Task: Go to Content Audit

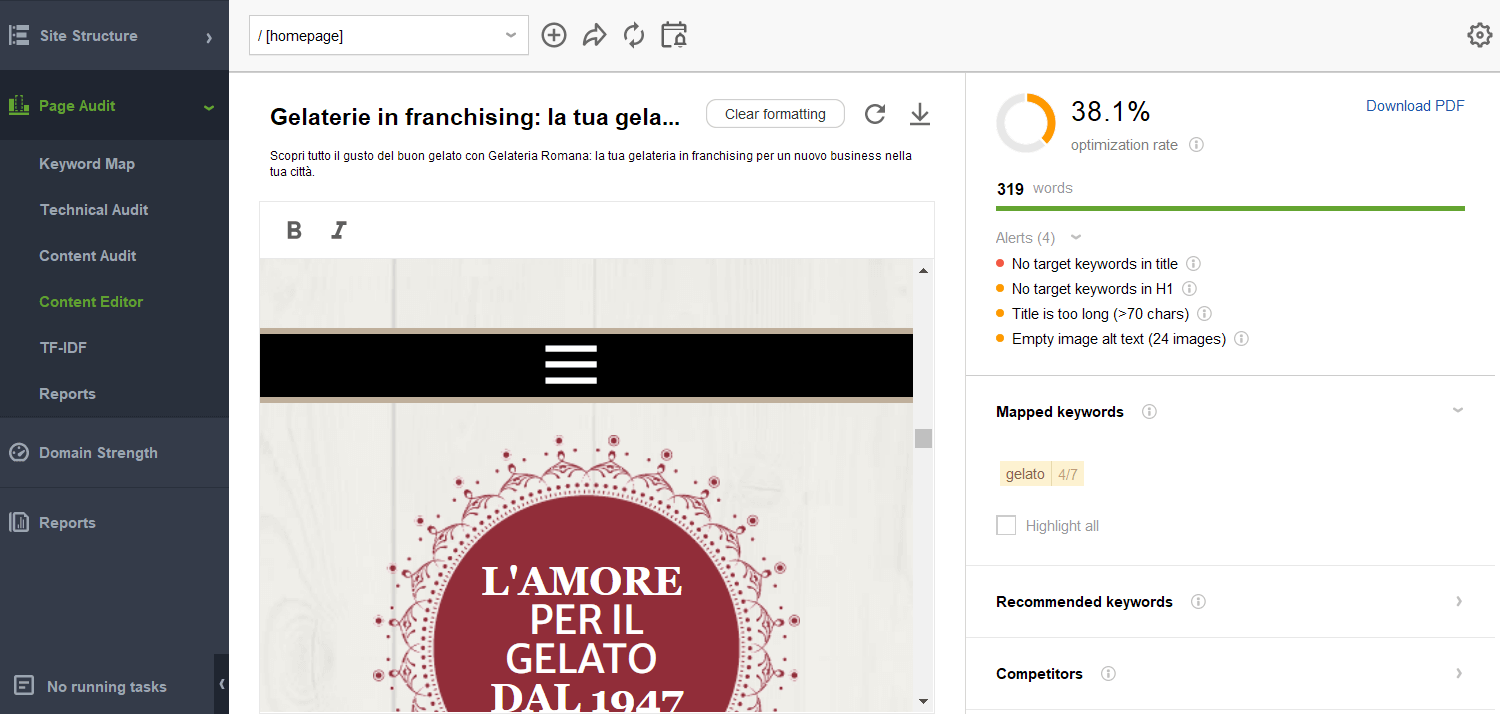Action: [x=88, y=256]
